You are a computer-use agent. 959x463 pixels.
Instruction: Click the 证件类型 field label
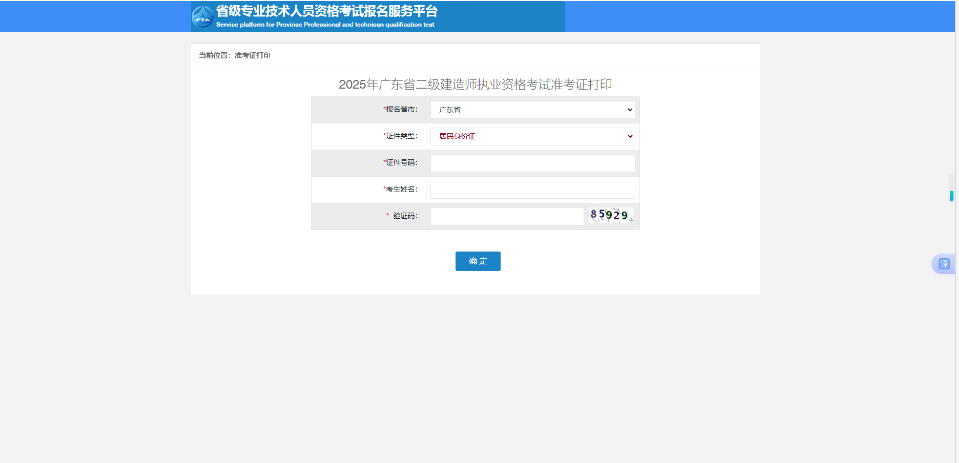pyautogui.click(x=400, y=136)
